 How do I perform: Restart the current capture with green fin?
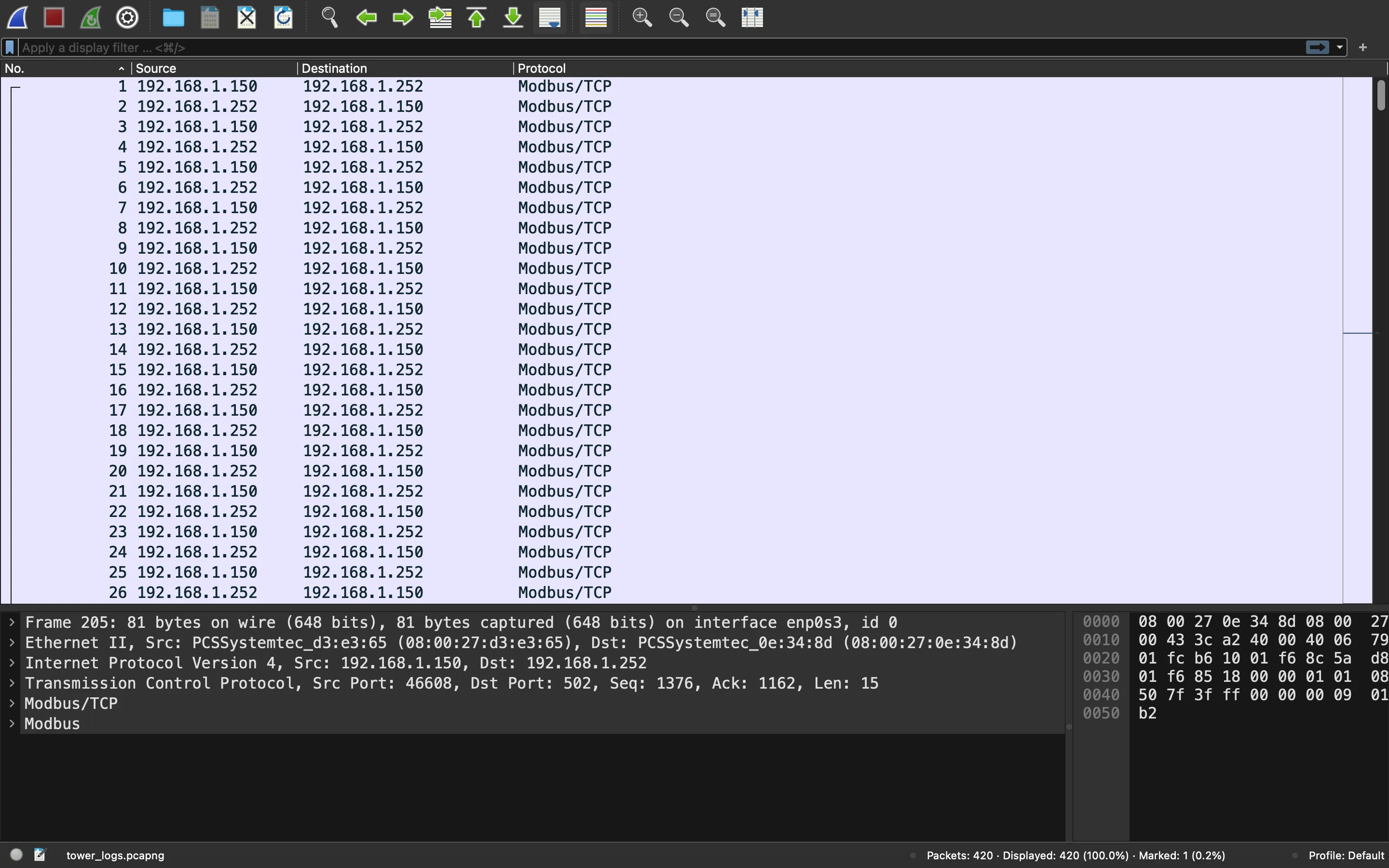coord(91,17)
